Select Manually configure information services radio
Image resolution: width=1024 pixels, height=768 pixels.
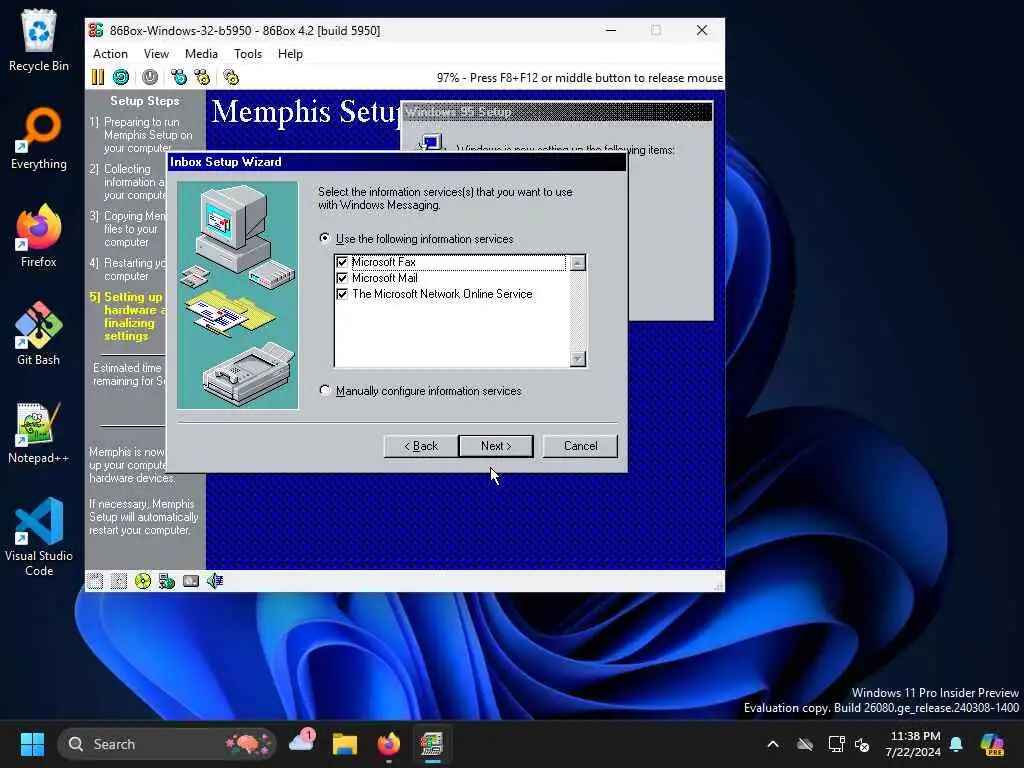325,391
